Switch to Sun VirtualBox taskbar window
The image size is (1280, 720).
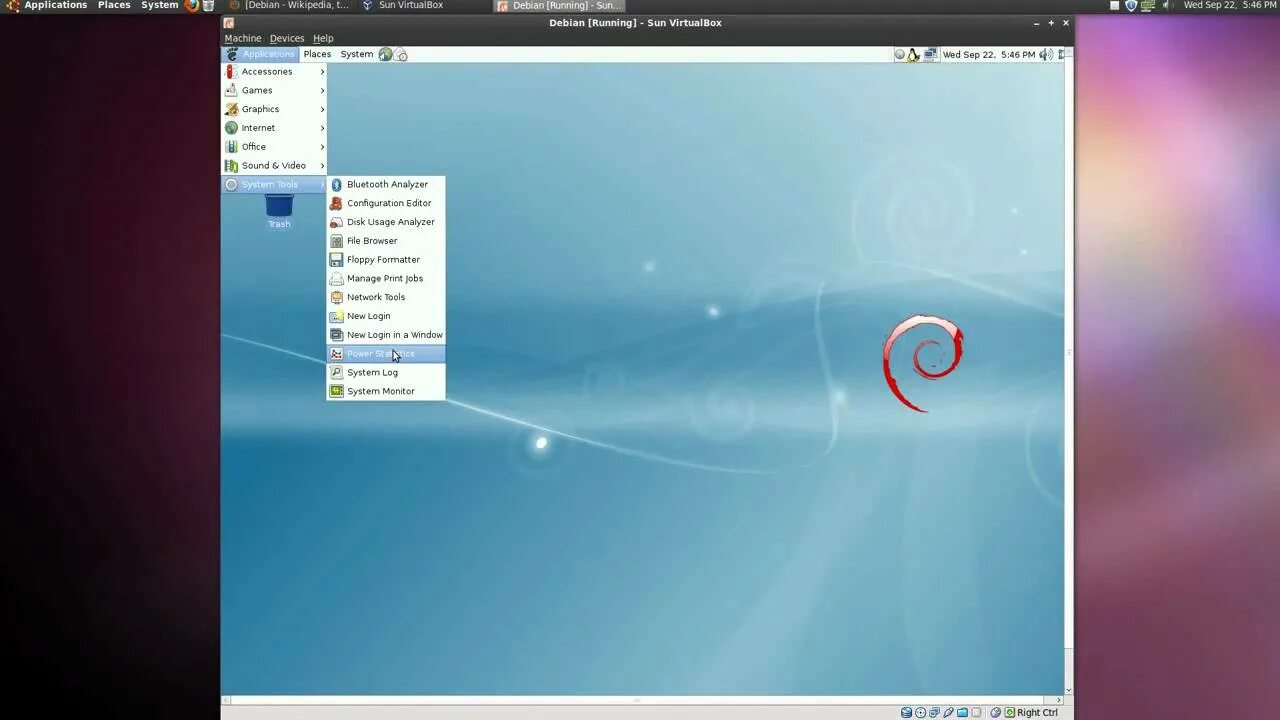pyautogui.click(x=404, y=5)
